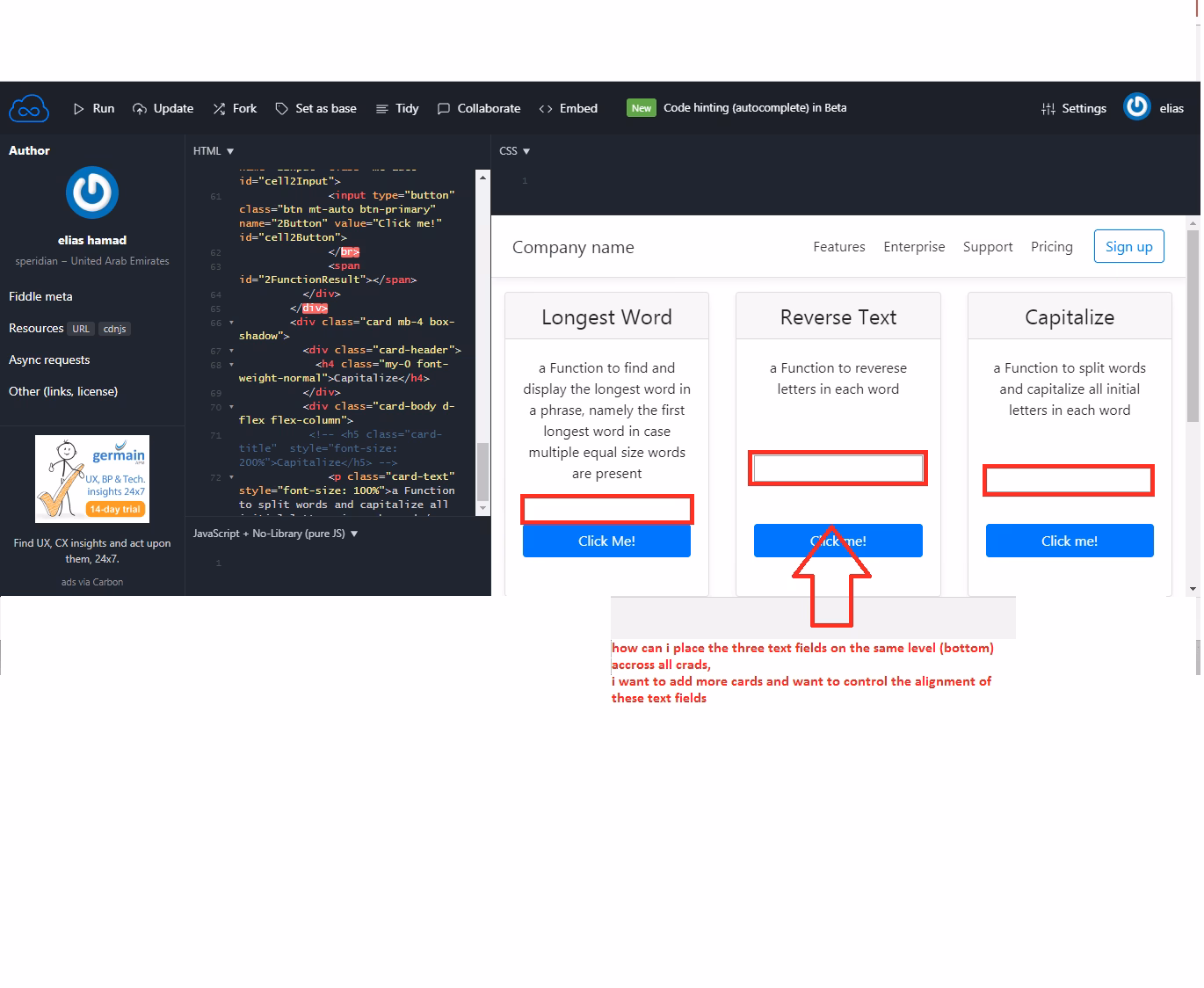Open the Collaborate feature
The image size is (1204, 988).
coord(478,108)
